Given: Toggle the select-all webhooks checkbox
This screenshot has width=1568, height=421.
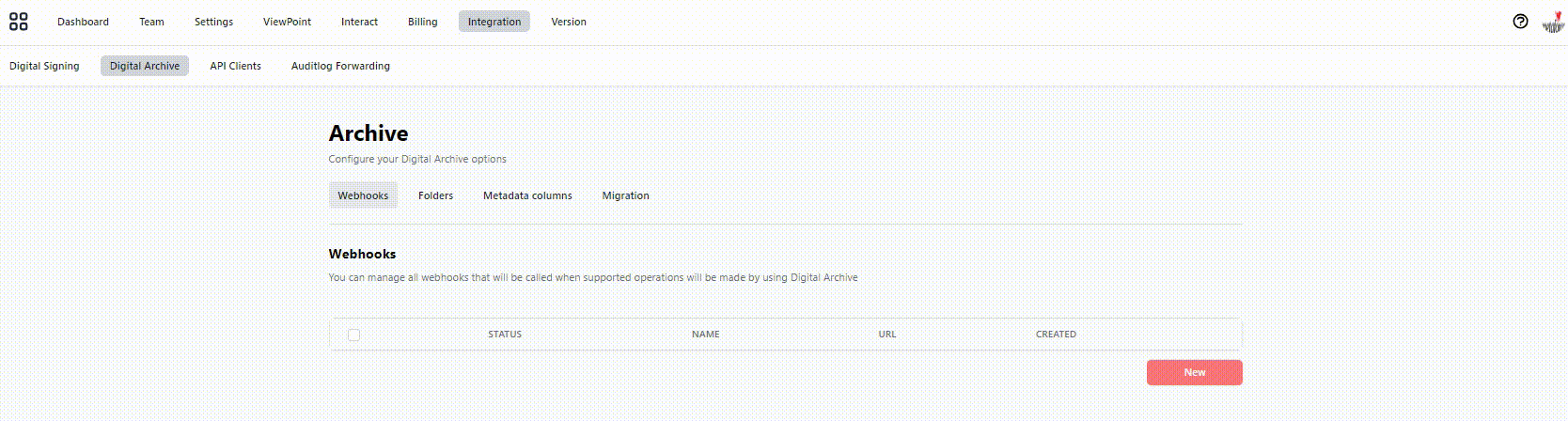Looking at the screenshot, I should [x=354, y=335].
